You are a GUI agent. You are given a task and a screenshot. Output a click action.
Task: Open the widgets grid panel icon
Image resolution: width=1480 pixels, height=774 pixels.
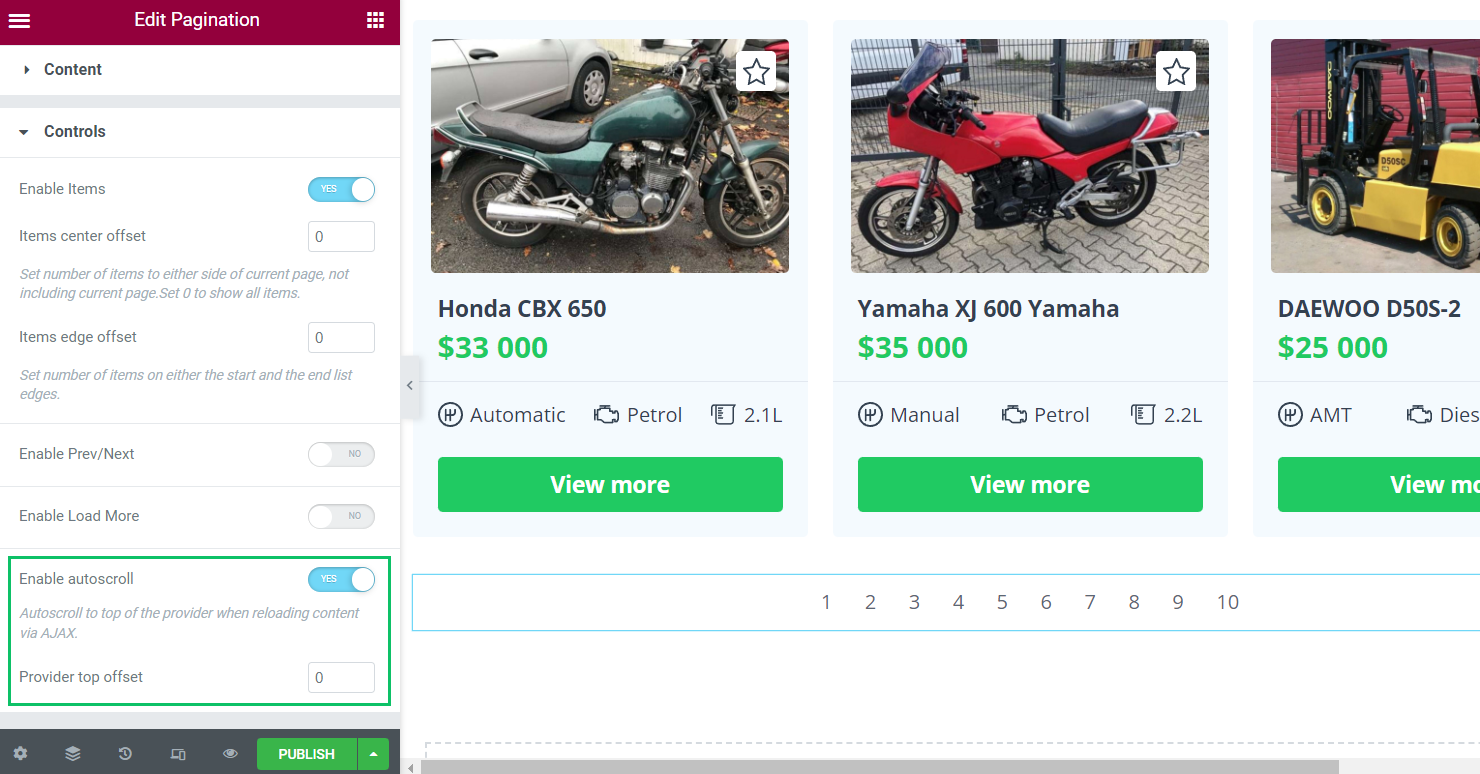pos(375,20)
